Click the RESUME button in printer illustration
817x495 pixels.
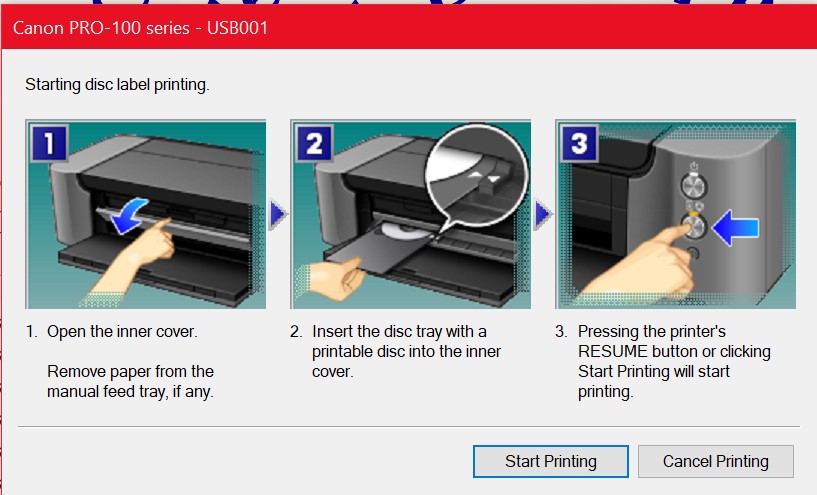694,226
